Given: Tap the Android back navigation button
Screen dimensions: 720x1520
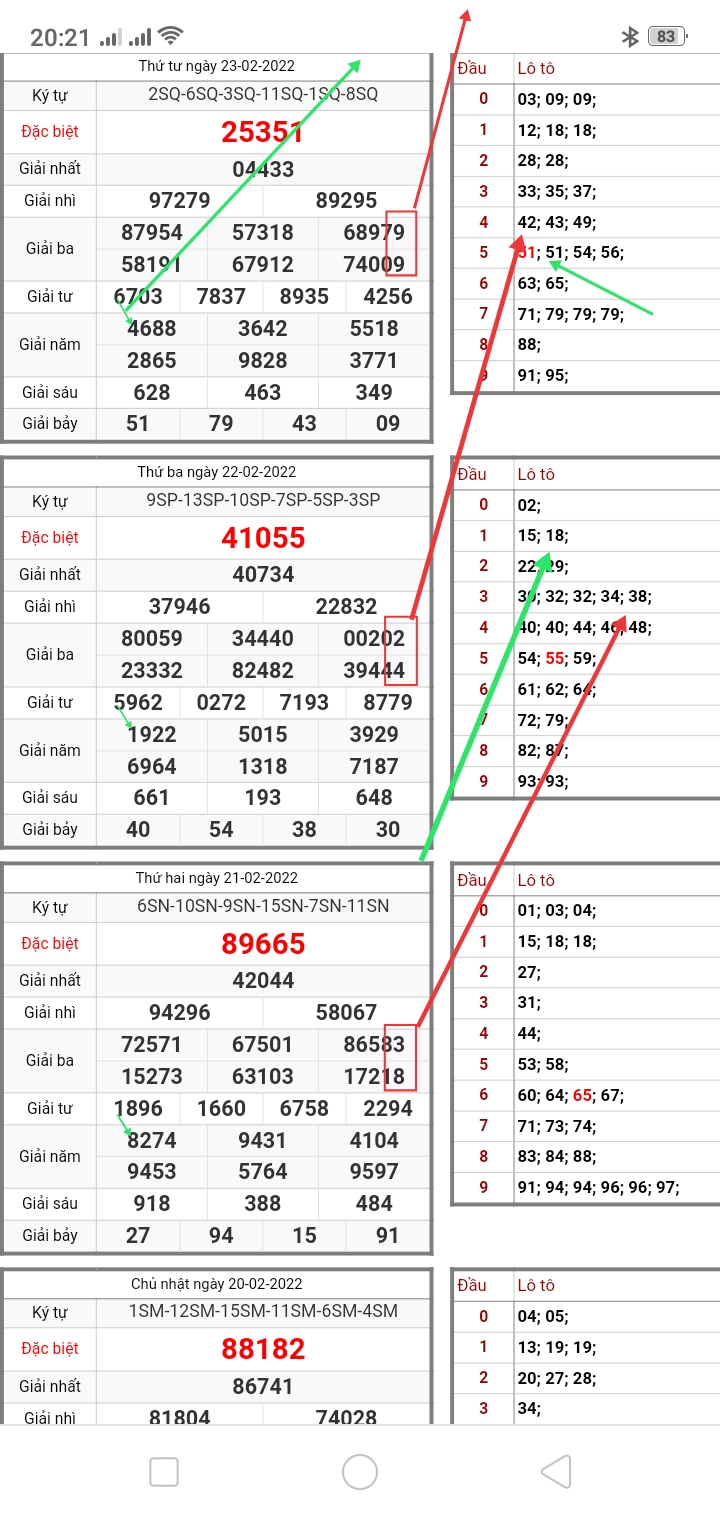Looking at the screenshot, I should (x=556, y=1472).
